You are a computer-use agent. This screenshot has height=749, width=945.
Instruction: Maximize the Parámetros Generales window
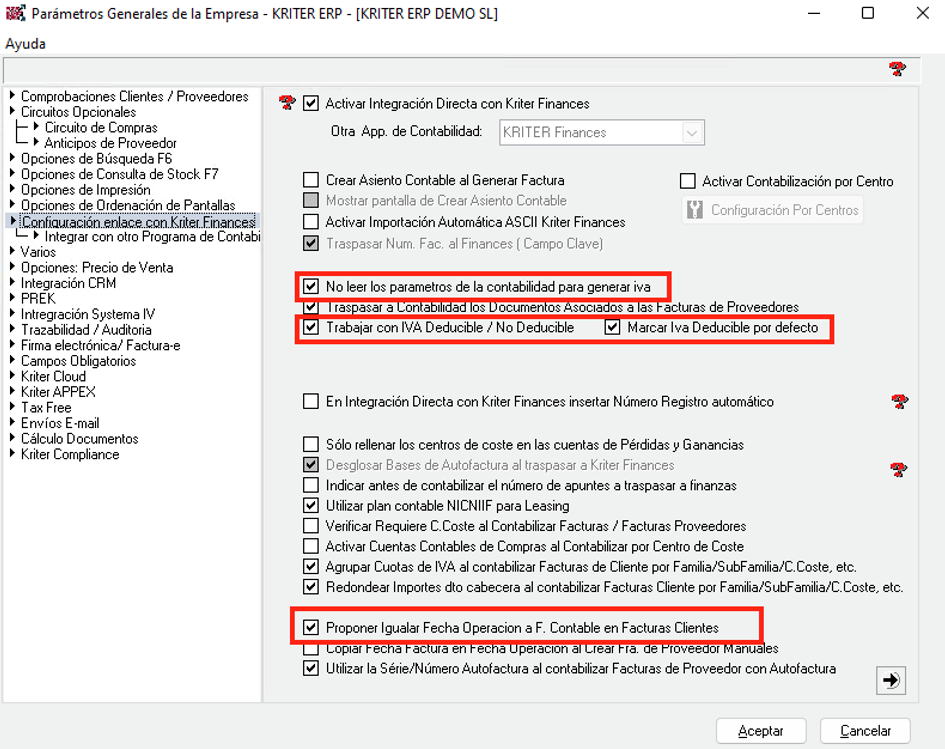tap(868, 13)
